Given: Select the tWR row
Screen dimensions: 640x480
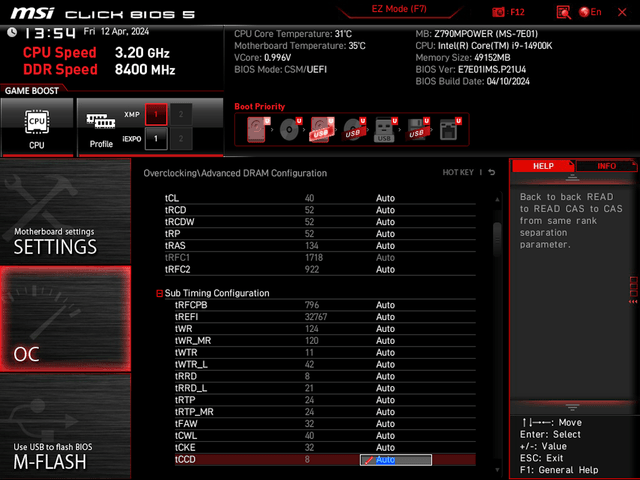Looking at the screenshot, I should (325, 329).
